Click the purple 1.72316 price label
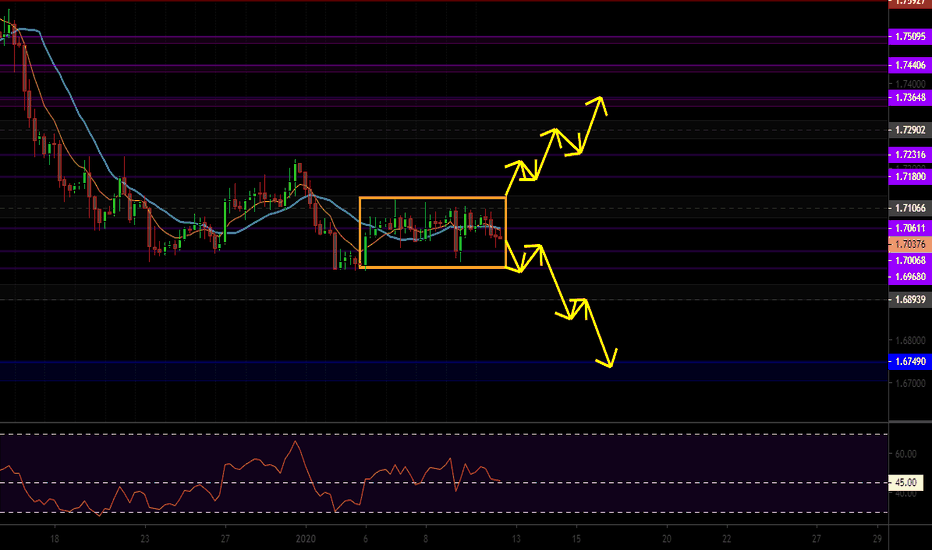 tap(910, 155)
